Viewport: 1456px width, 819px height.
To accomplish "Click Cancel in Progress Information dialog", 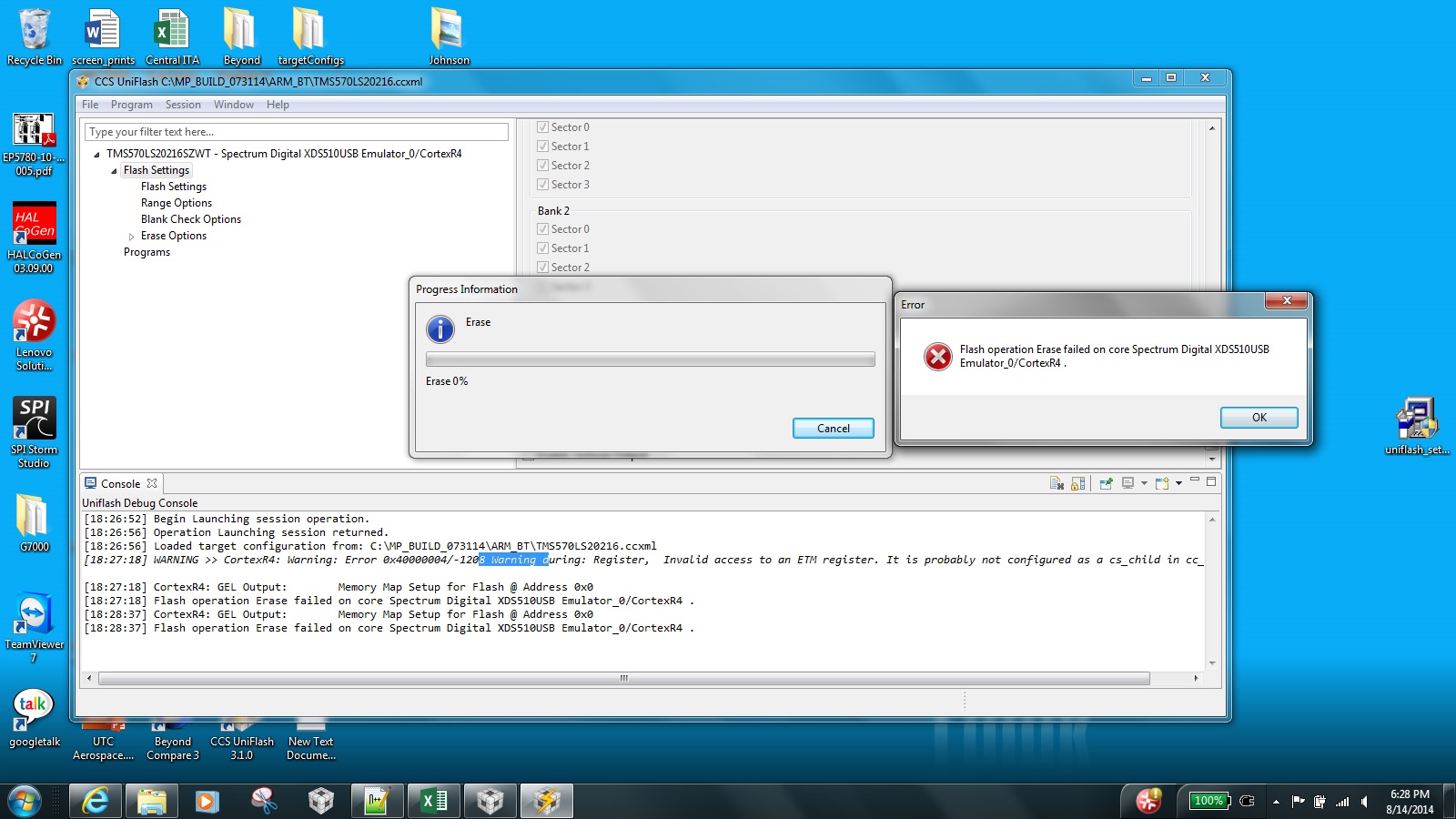I will pos(833,428).
